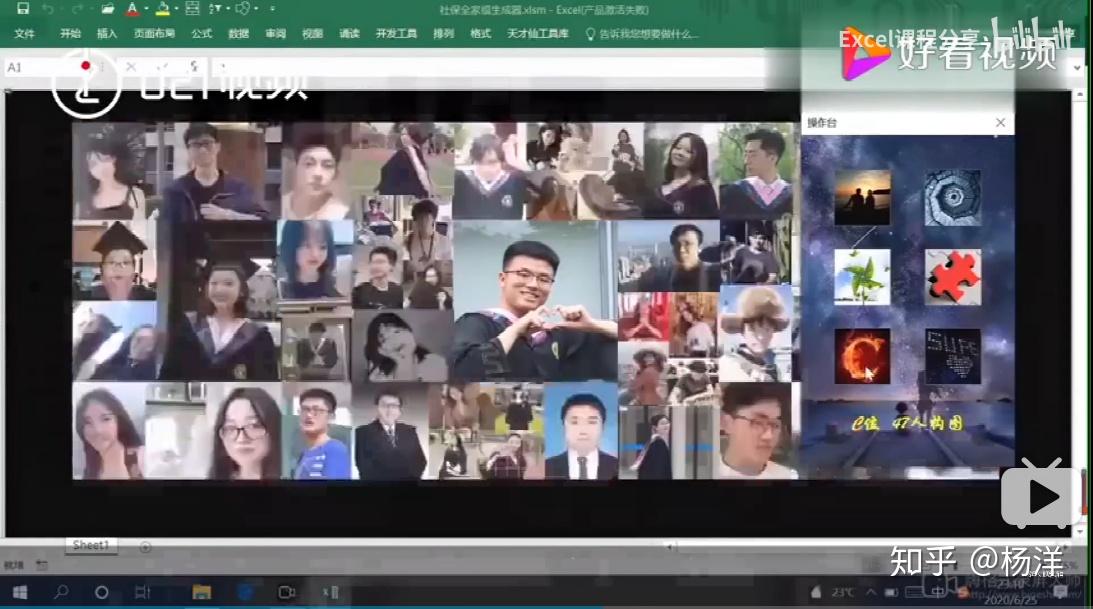The height and width of the screenshot is (609, 1093).
Task: Select the glowing heart lights thumbnail
Action: (952, 356)
